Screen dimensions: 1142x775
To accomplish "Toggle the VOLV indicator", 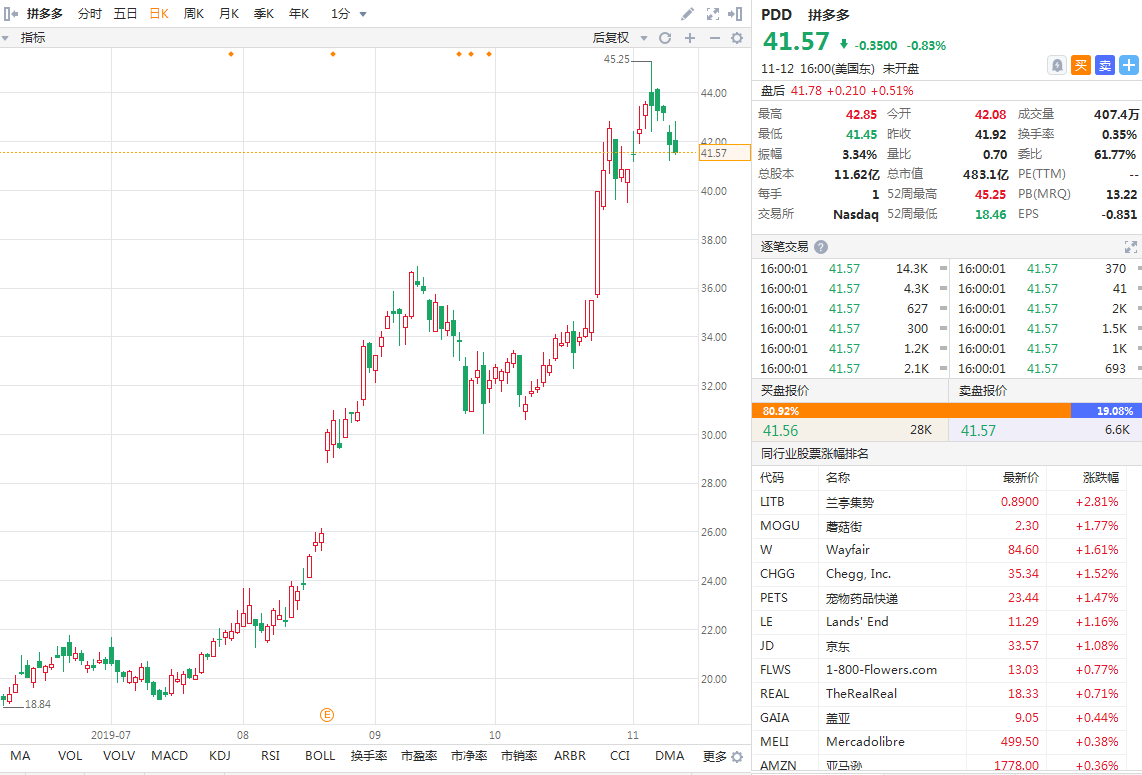I will 119,756.
